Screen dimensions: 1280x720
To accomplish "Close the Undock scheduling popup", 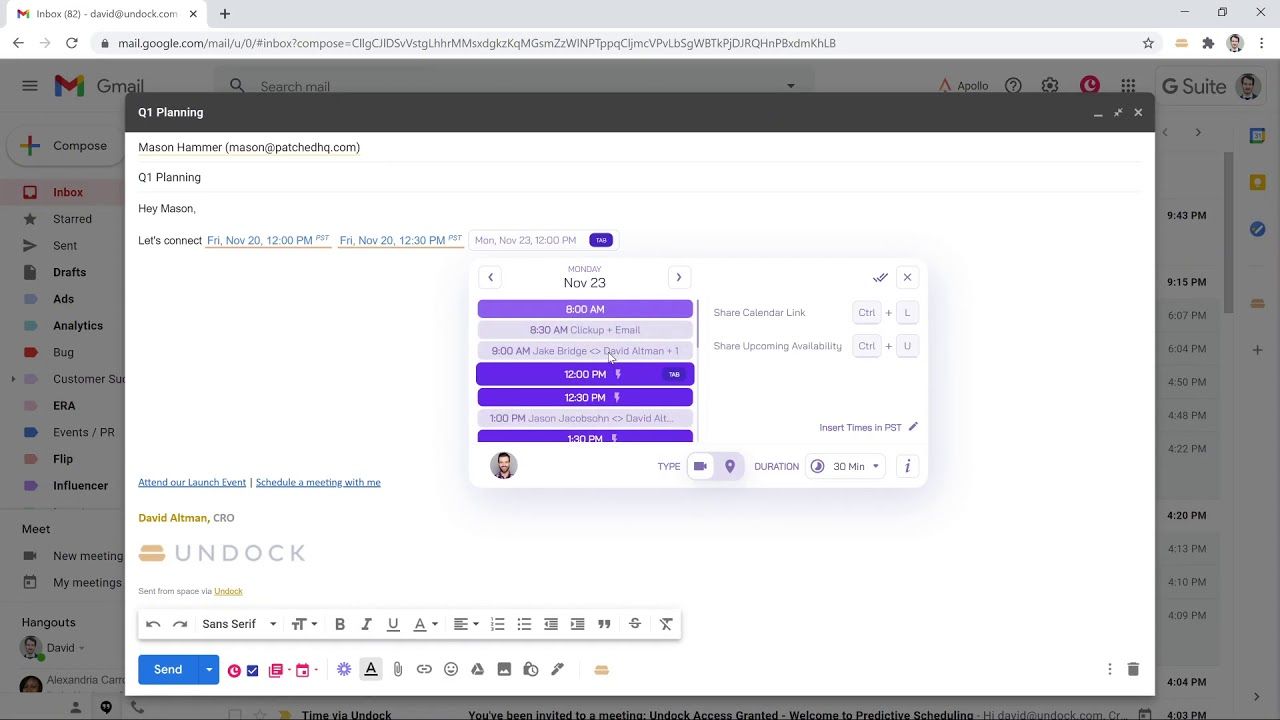I will pos(907,278).
